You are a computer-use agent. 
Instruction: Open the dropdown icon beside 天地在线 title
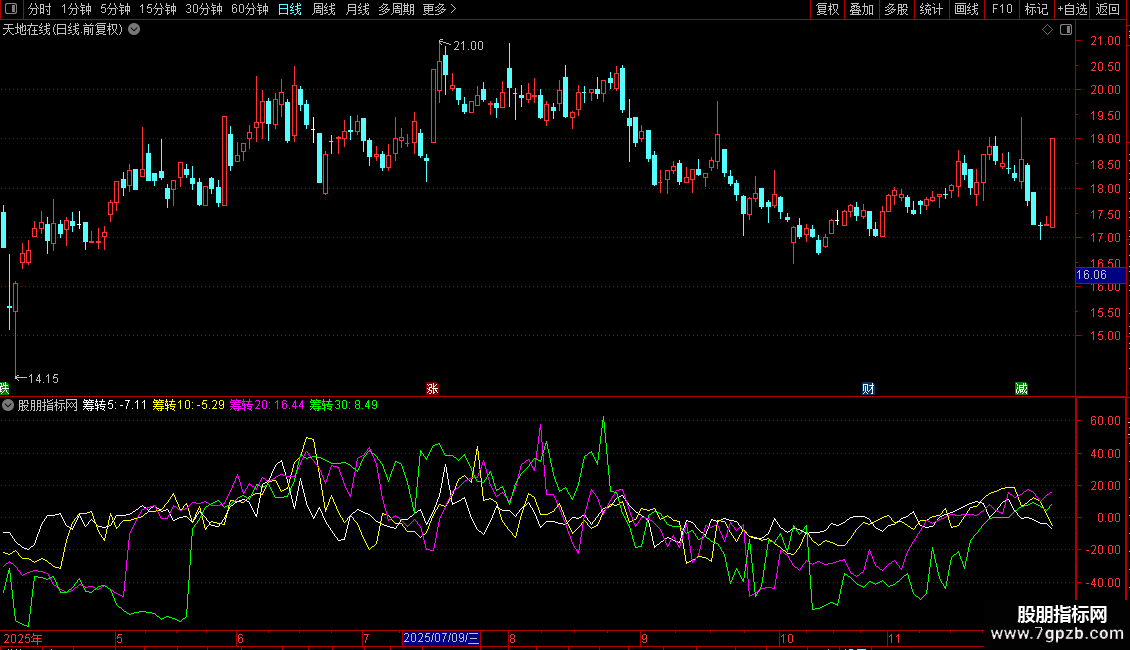pos(134,30)
